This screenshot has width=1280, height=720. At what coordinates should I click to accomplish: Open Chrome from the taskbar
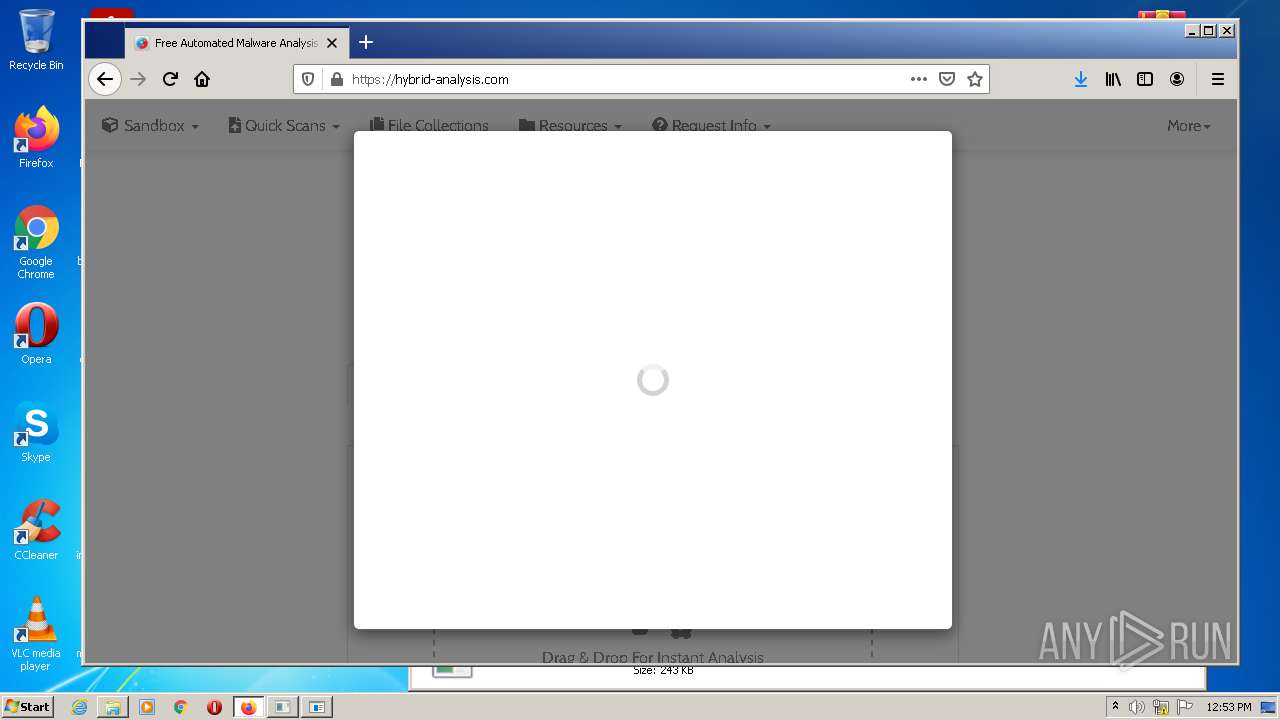tap(181, 707)
